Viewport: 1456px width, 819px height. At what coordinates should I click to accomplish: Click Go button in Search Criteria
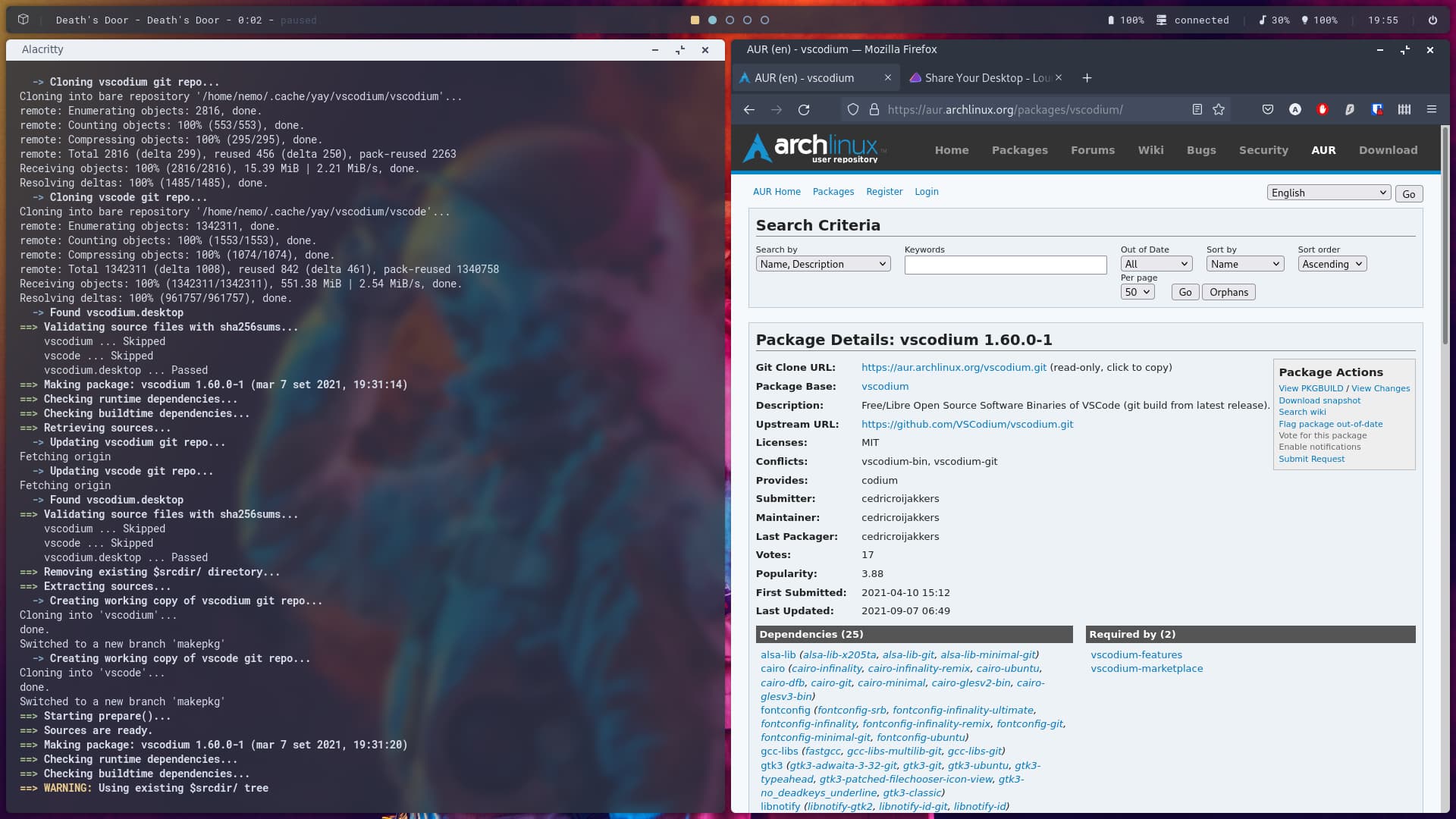tap(1185, 292)
